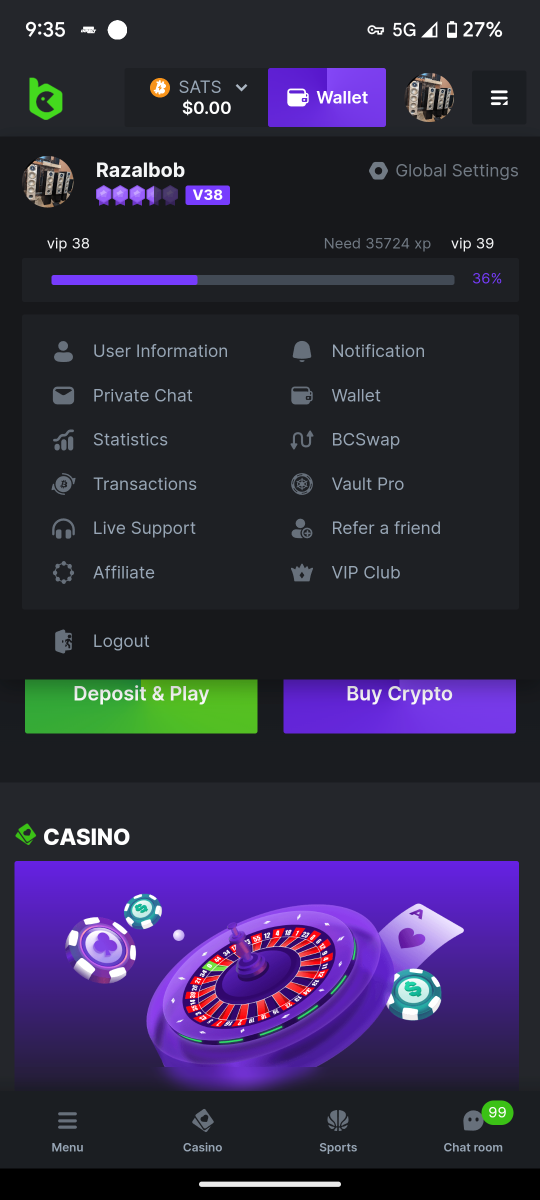Open the hamburger menu icon top right

pyautogui.click(x=499, y=98)
